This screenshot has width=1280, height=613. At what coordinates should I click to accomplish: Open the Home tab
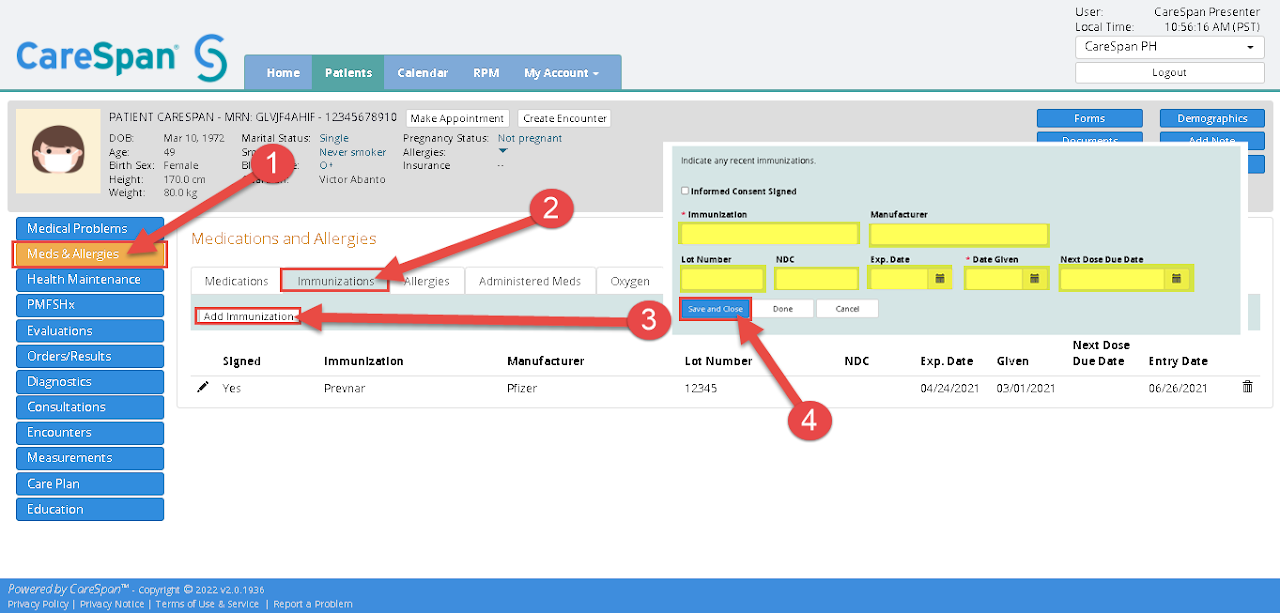pyautogui.click(x=283, y=73)
